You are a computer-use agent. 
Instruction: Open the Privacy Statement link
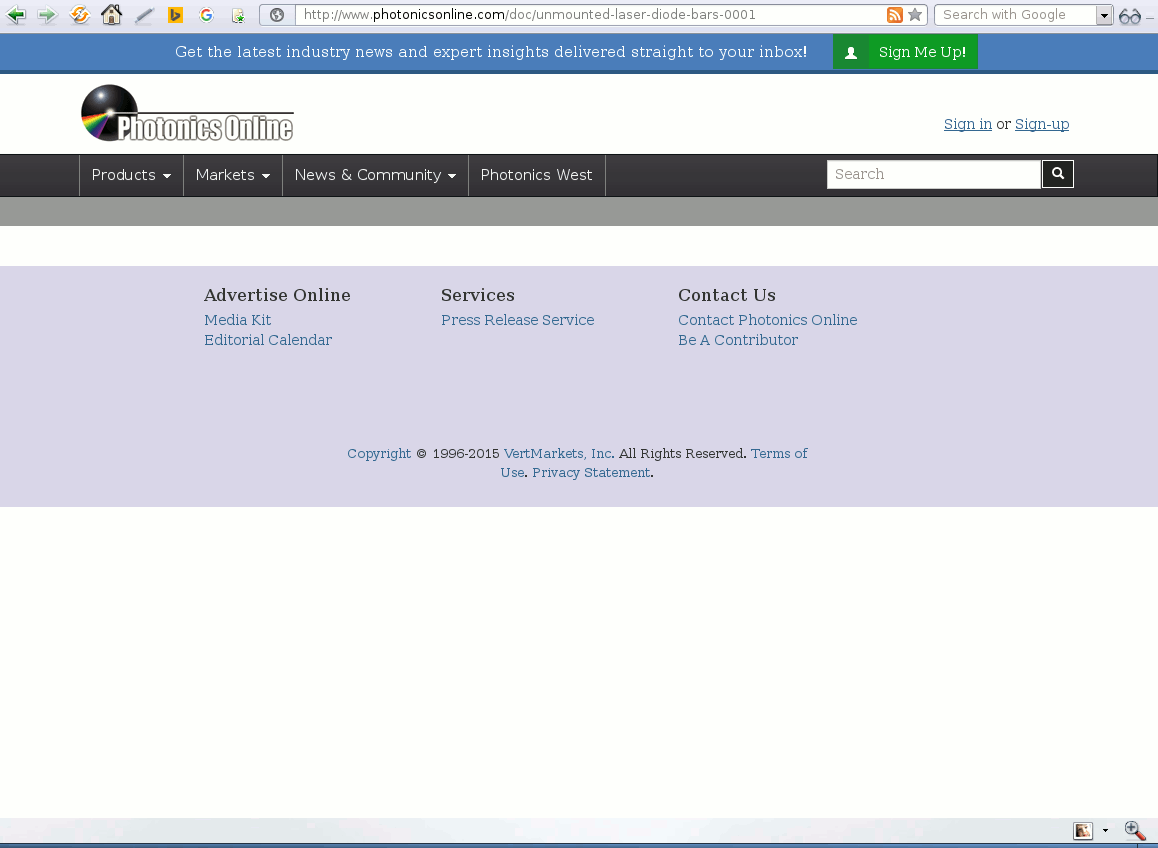tap(592, 473)
